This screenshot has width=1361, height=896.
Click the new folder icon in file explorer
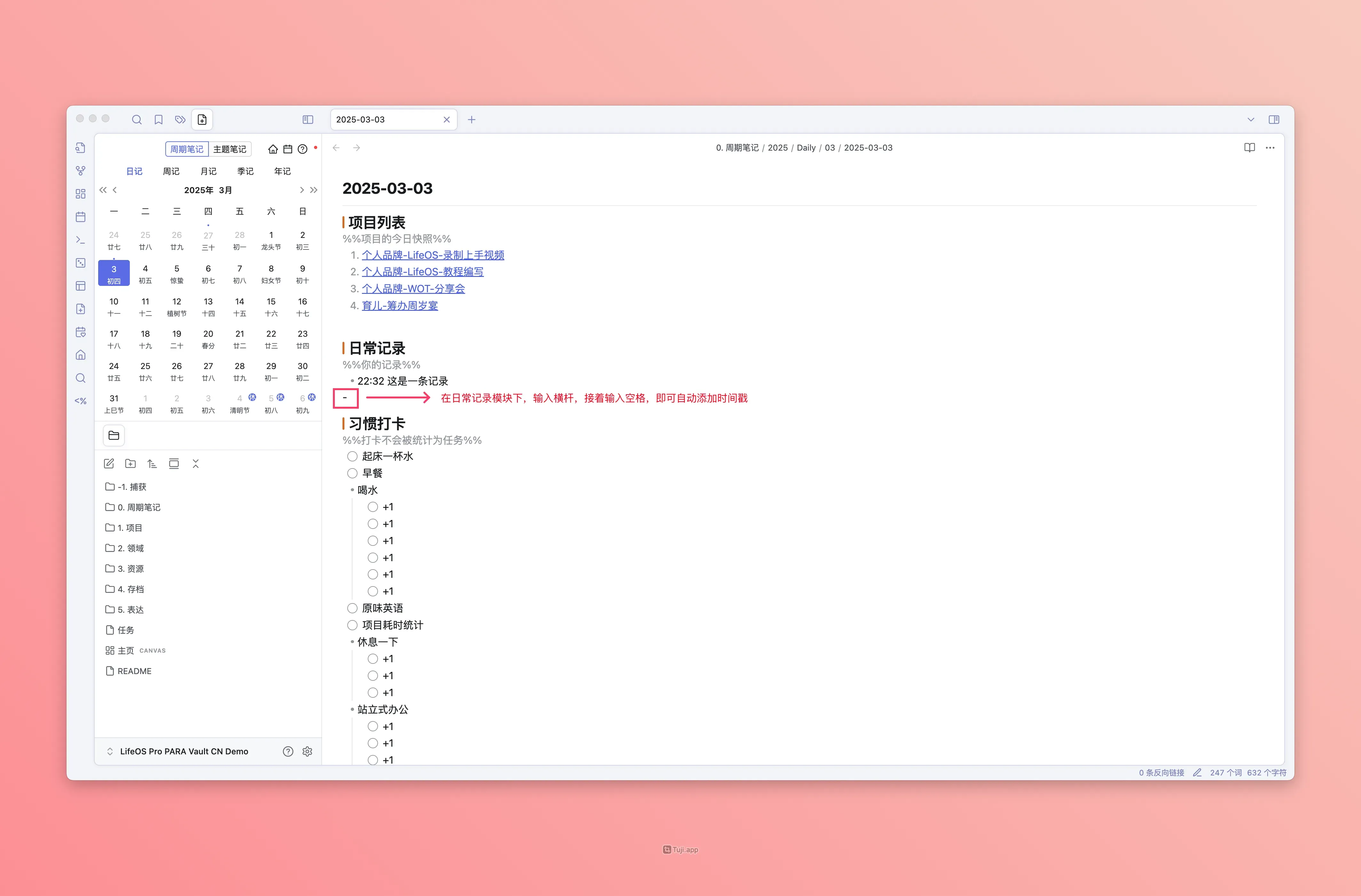[x=130, y=464]
